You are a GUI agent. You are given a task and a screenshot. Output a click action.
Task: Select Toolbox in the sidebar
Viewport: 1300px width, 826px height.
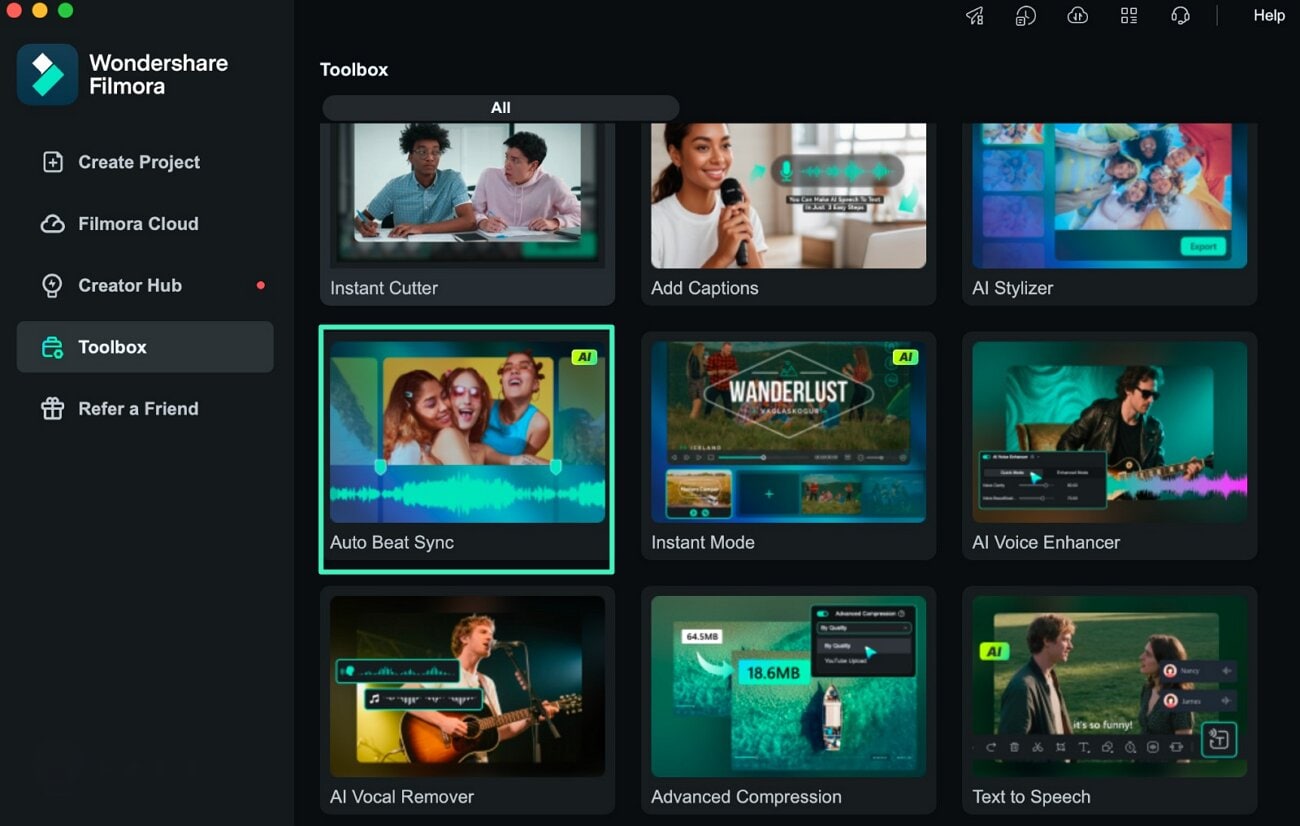[x=145, y=347]
